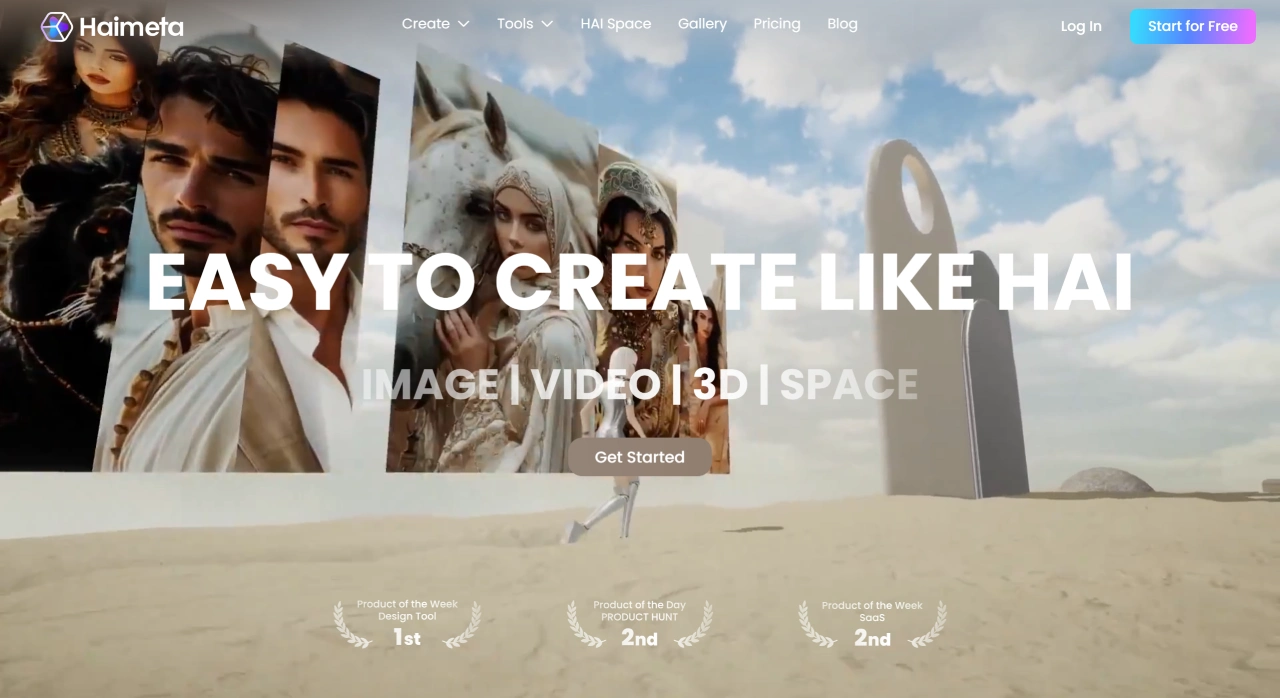Screen dimensions: 1280x698
Task: Go to the HAI Space page
Action: coord(615,24)
